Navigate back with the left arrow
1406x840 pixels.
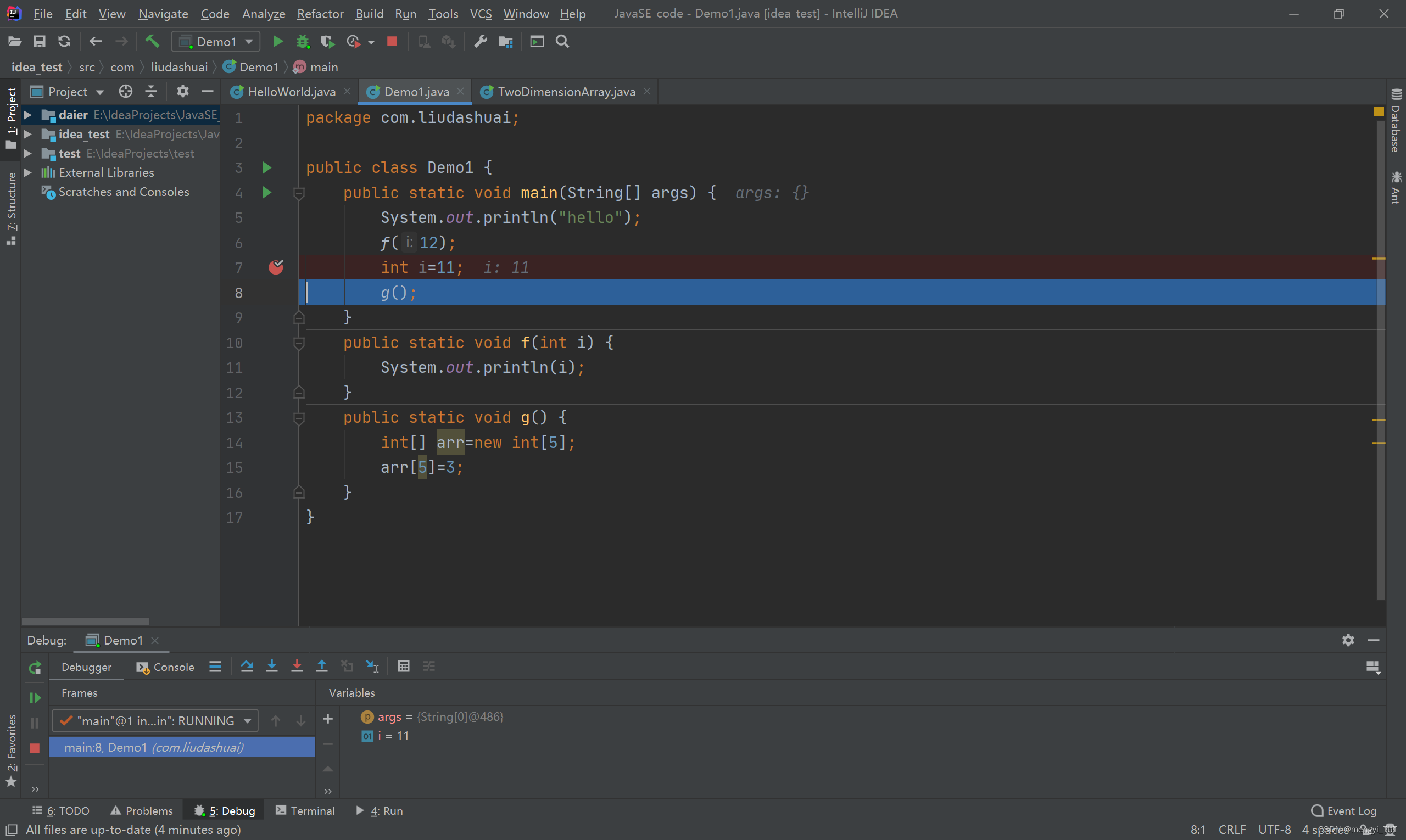(x=96, y=41)
